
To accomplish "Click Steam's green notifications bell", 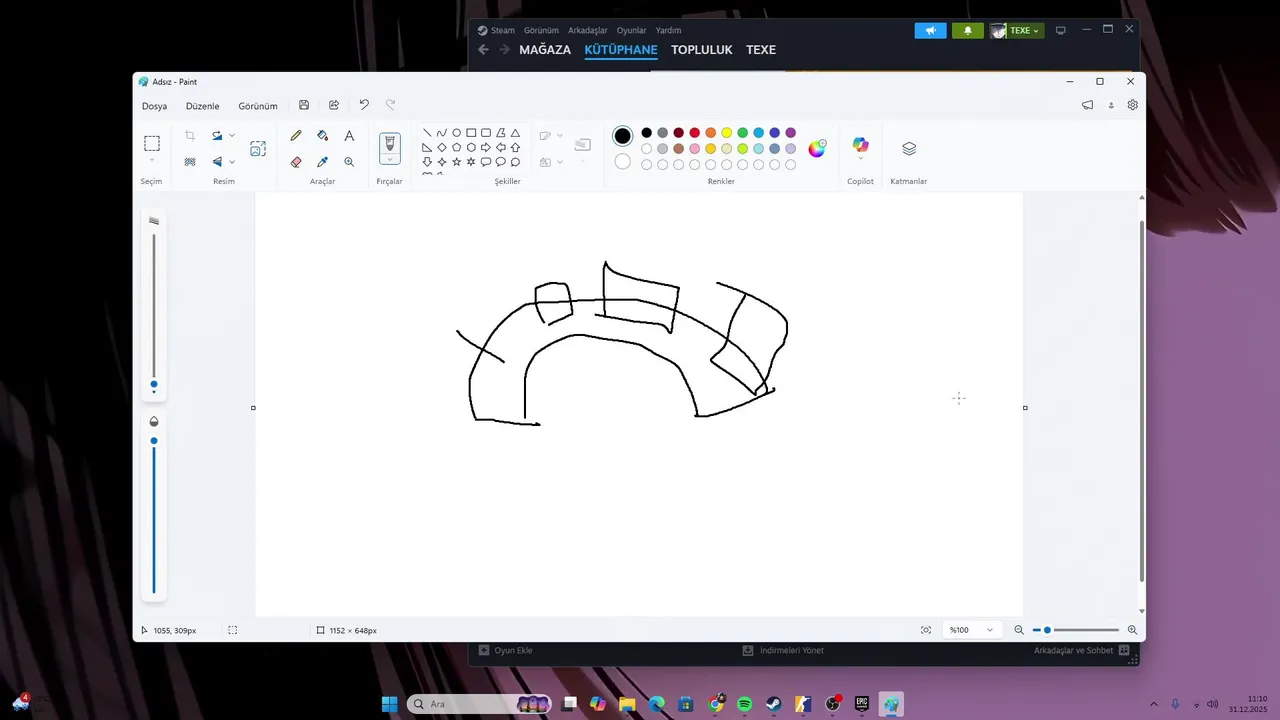I will pos(968,31).
